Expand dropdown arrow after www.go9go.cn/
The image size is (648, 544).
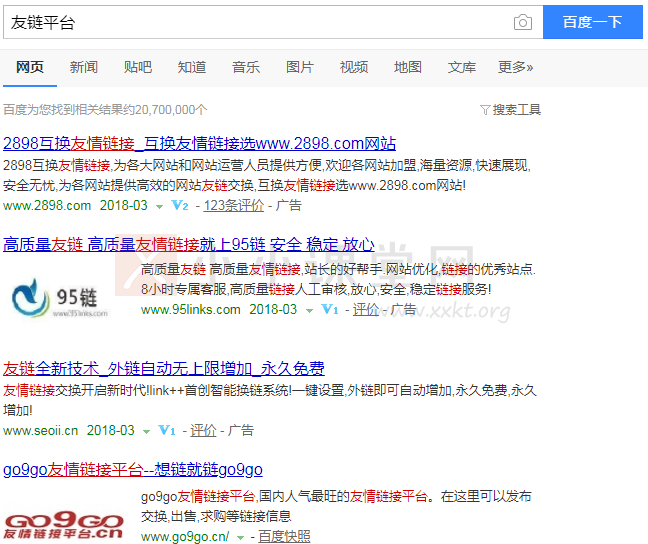click(x=240, y=537)
